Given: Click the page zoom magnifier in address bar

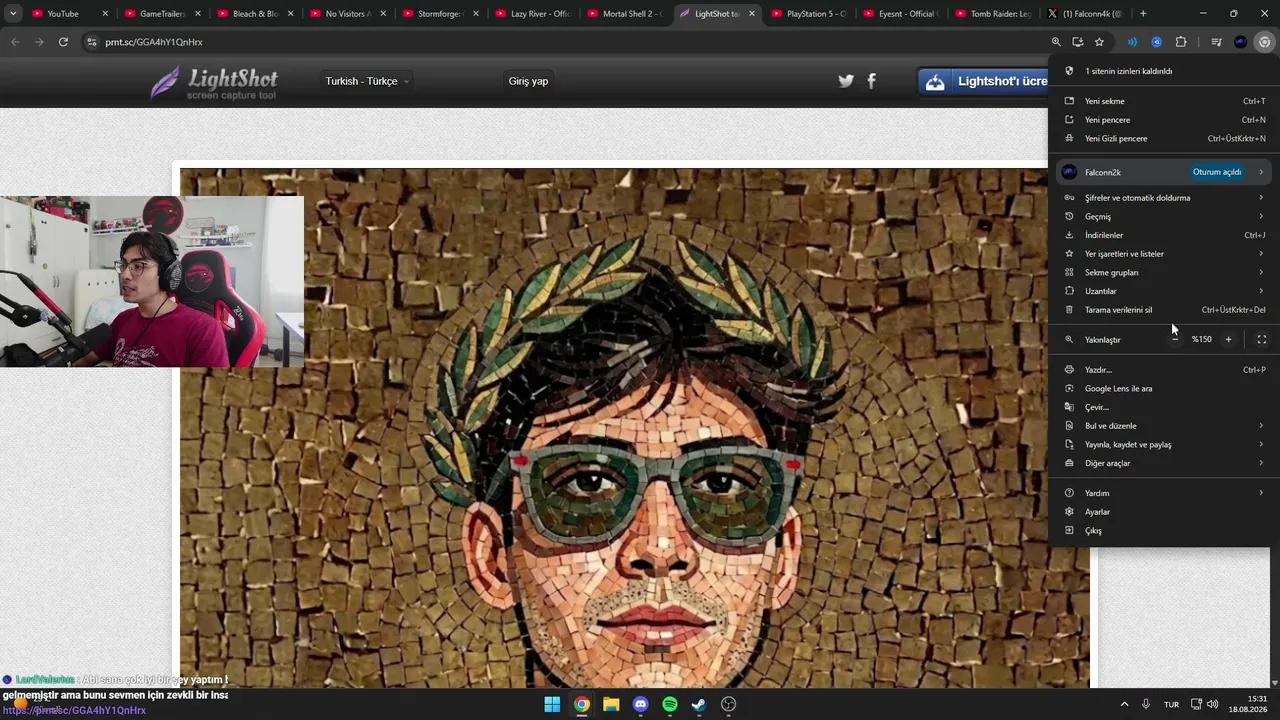Looking at the screenshot, I should pyautogui.click(x=1056, y=42).
